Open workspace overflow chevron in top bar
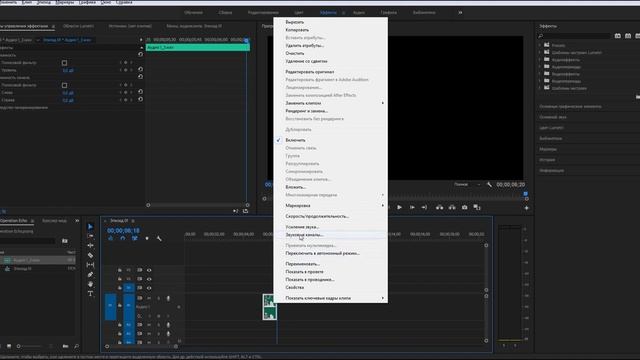Viewport: 640px width, 360px height. click(x=460, y=13)
